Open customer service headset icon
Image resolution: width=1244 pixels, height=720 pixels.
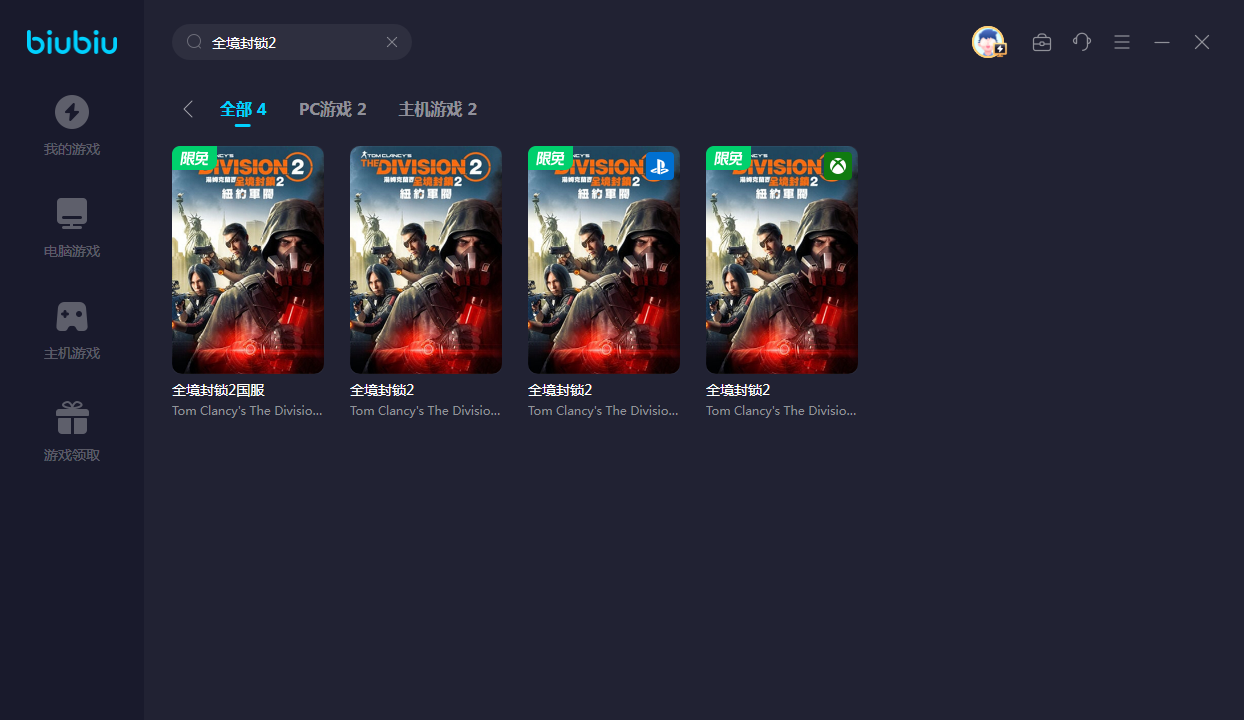[1082, 42]
